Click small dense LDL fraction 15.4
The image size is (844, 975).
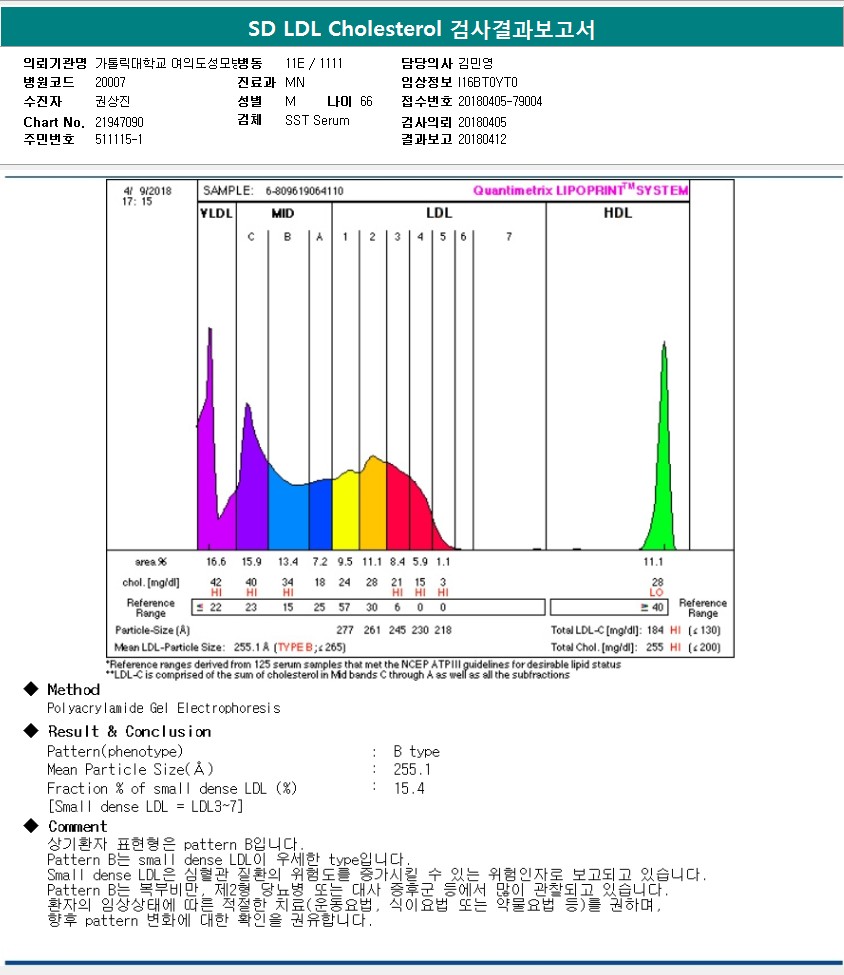tap(409, 788)
